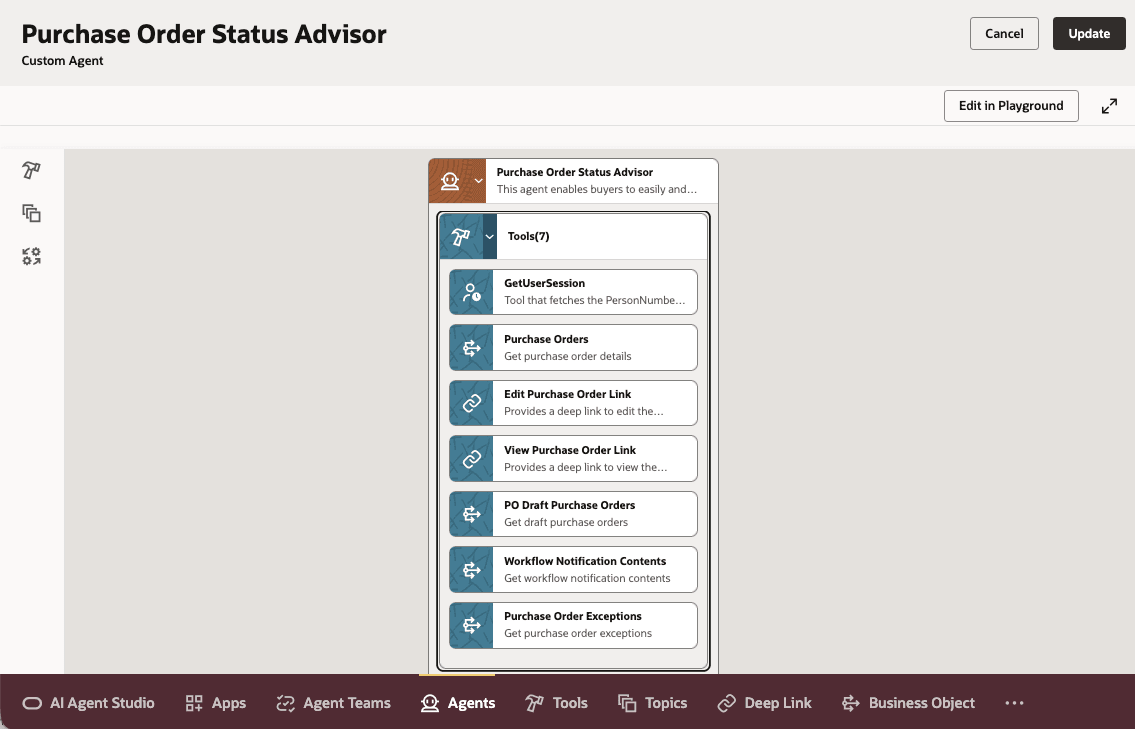Select Deep Link in the bottom bar
1135x729 pixels.
[x=764, y=703]
